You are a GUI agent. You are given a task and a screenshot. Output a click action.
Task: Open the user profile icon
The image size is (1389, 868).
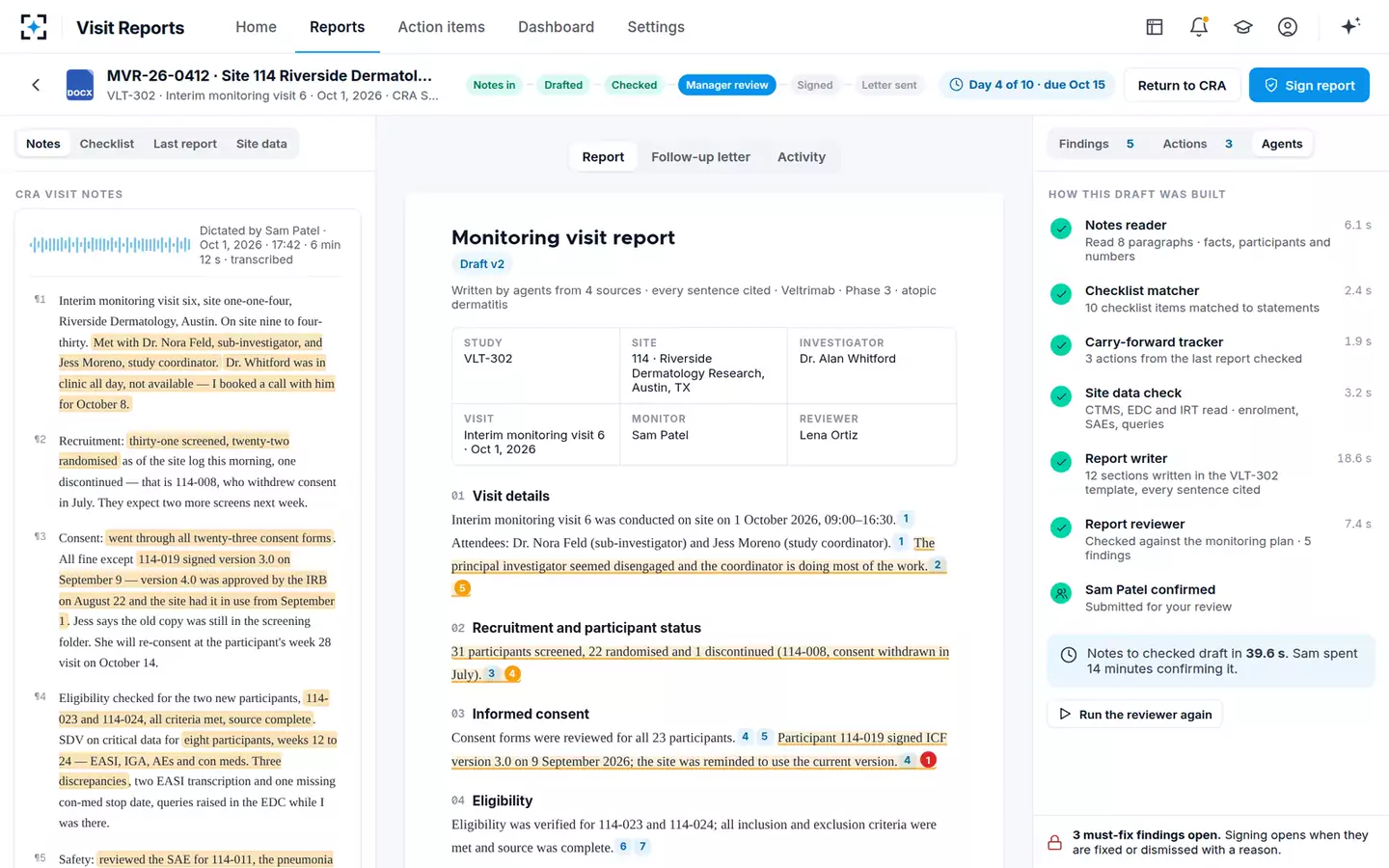(x=1288, y=27)
